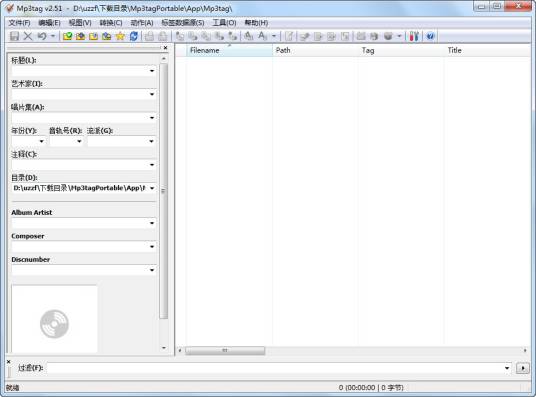Click the Favorites star icon

[120, 36]
